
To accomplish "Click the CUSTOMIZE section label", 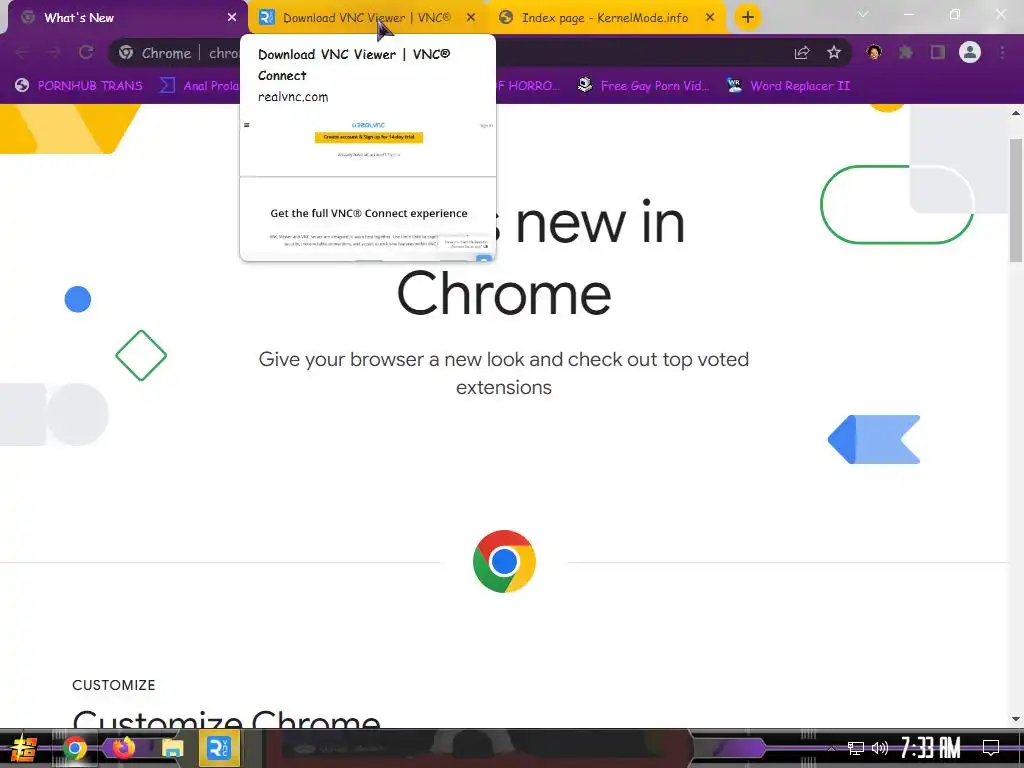I will click(114, 685).
